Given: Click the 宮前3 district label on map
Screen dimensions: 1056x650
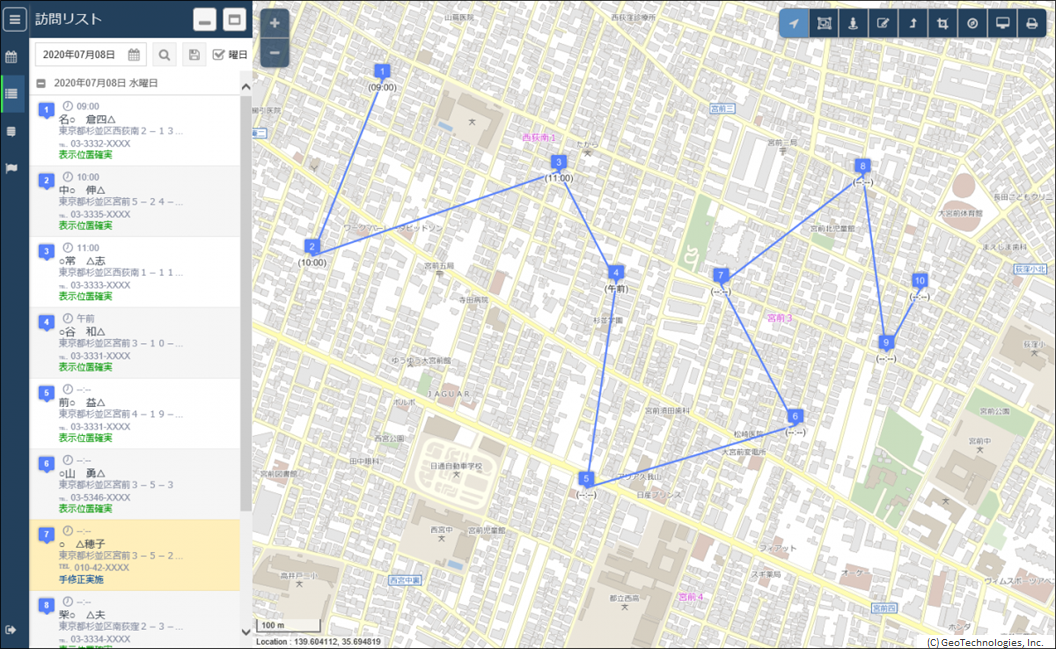Looking at the screenshot, I should pyautogui.click(x=780, y=318).
